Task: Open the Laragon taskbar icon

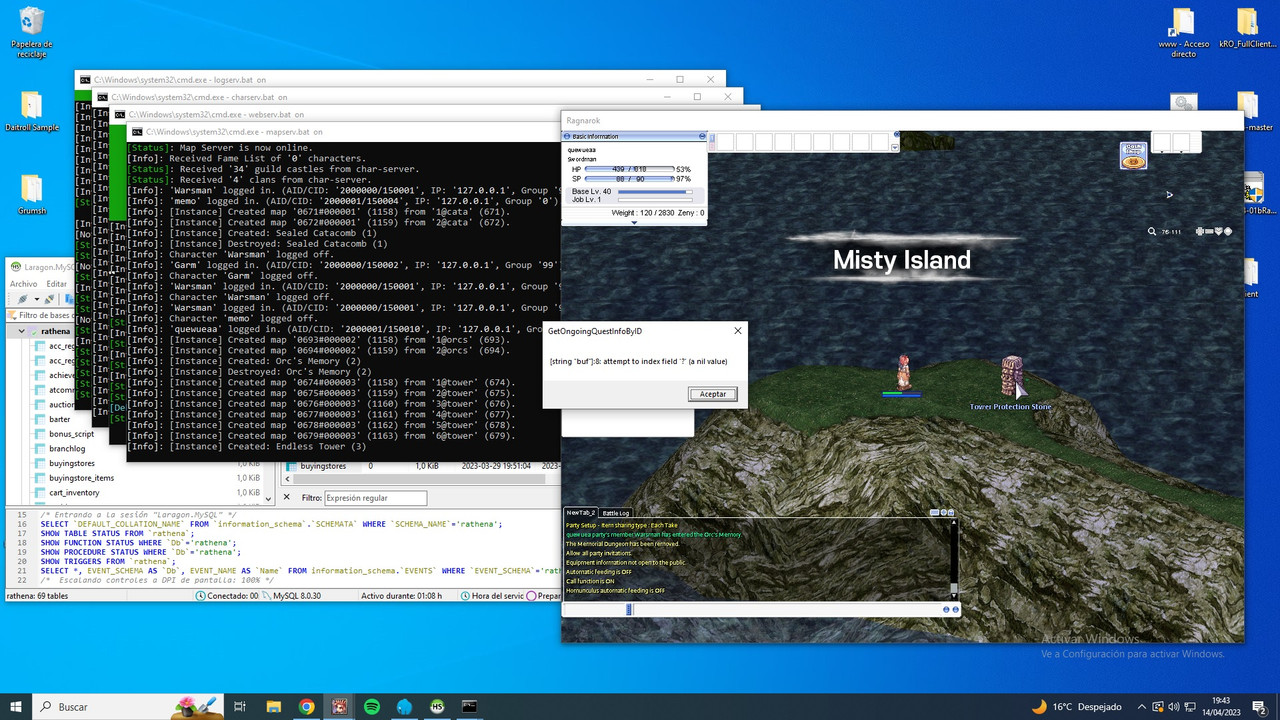Action: pos(404,706)
